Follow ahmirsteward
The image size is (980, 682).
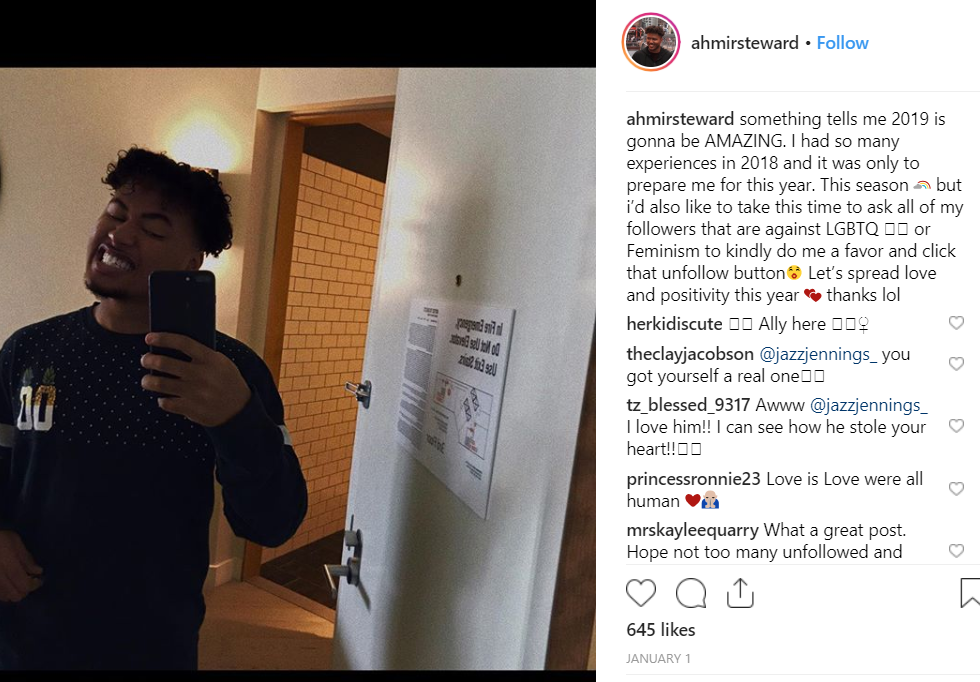point(842,43)
